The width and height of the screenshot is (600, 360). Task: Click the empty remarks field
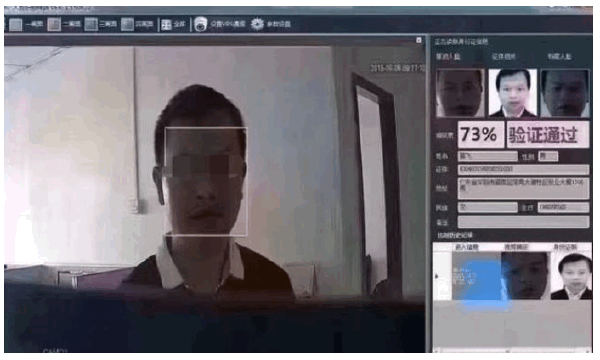tap(523, 222)
